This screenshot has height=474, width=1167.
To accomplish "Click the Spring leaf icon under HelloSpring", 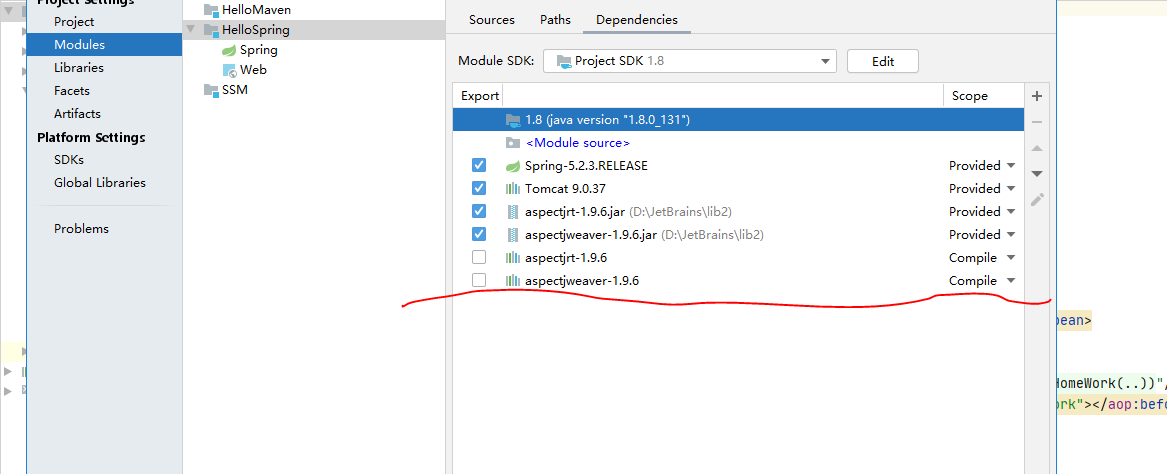I will (228, 51).
